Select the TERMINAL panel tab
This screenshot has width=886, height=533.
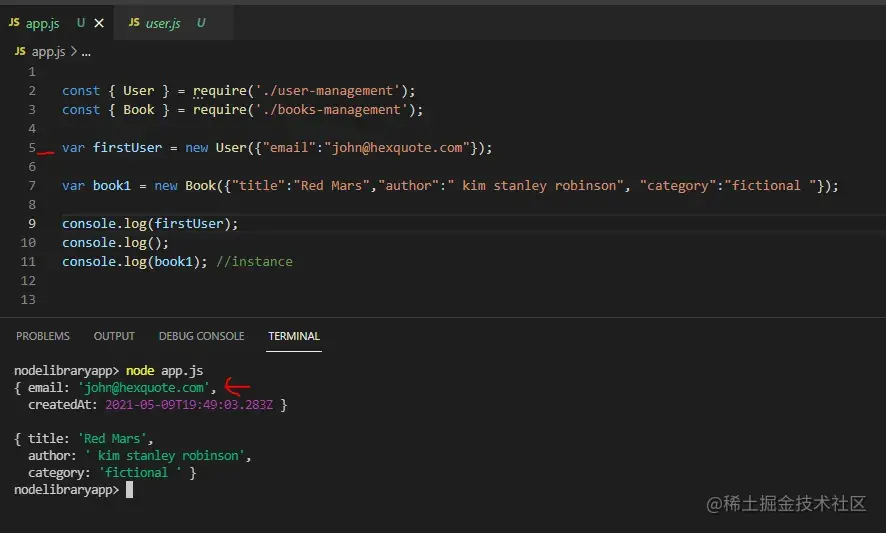294,336
